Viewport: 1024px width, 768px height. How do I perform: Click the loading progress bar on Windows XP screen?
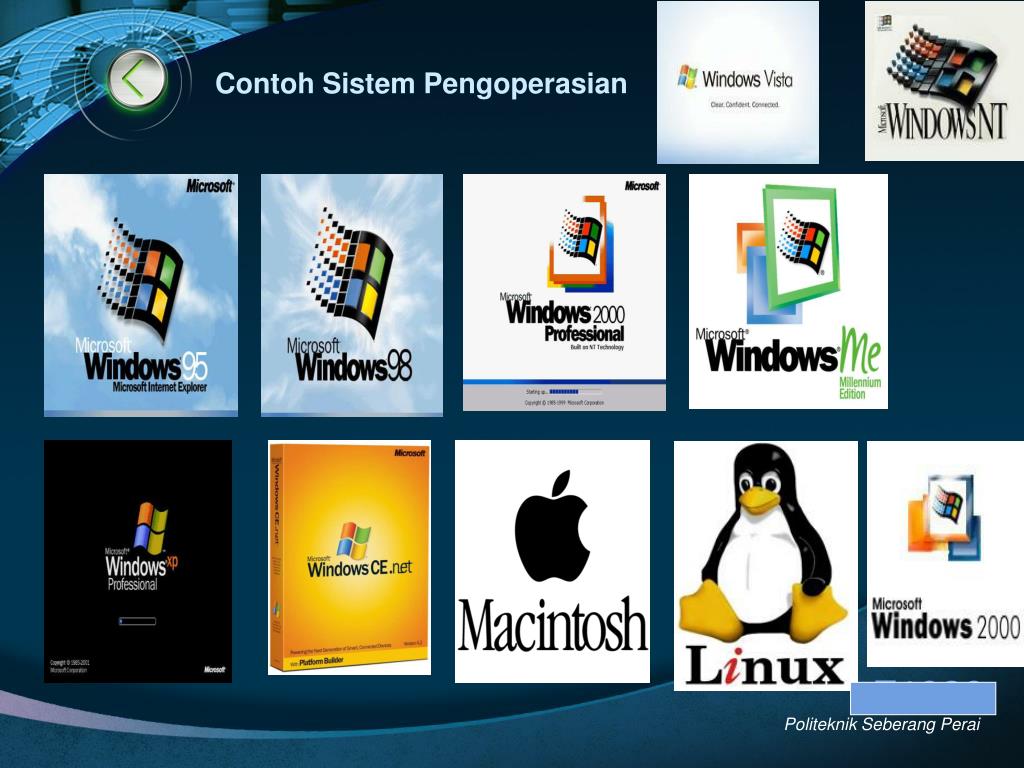[138, 621]
